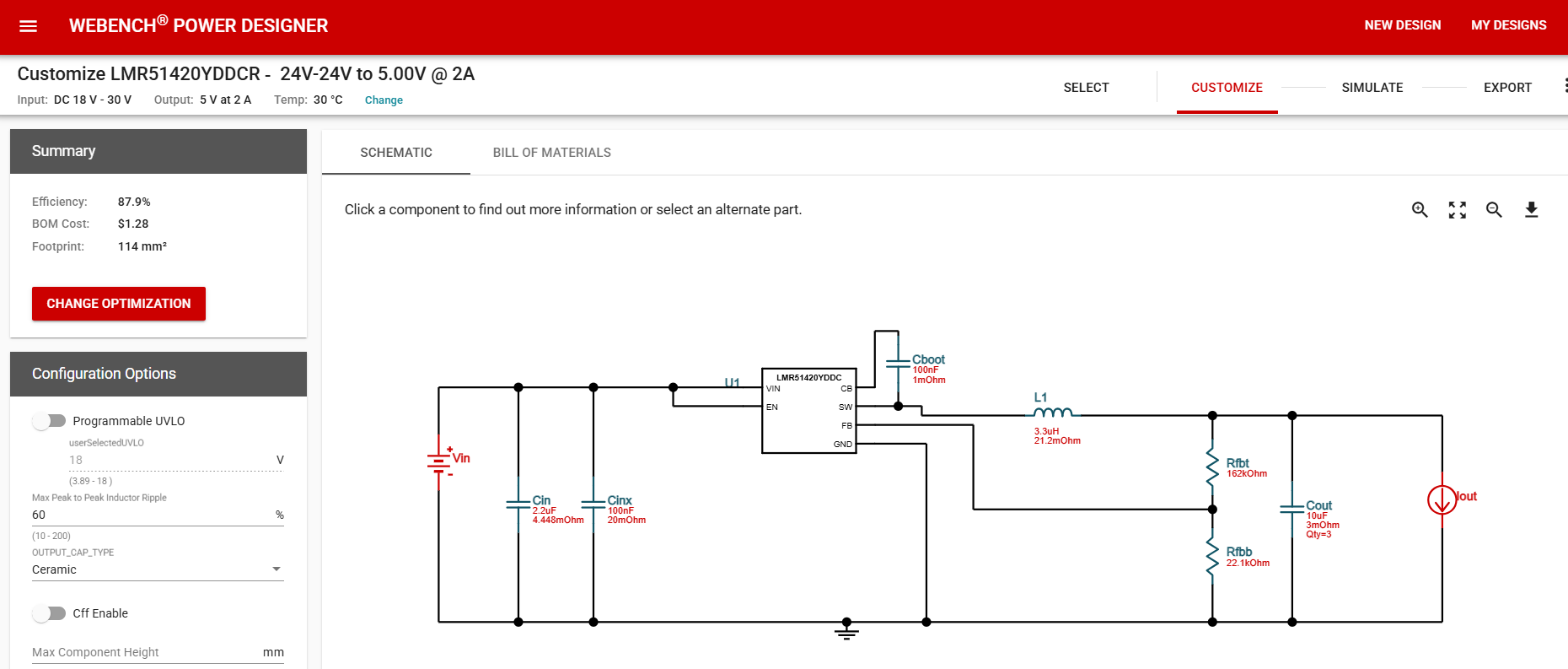1568x669 pixels.
Task: Fit schematic to screen
Action: point(1457,210)
